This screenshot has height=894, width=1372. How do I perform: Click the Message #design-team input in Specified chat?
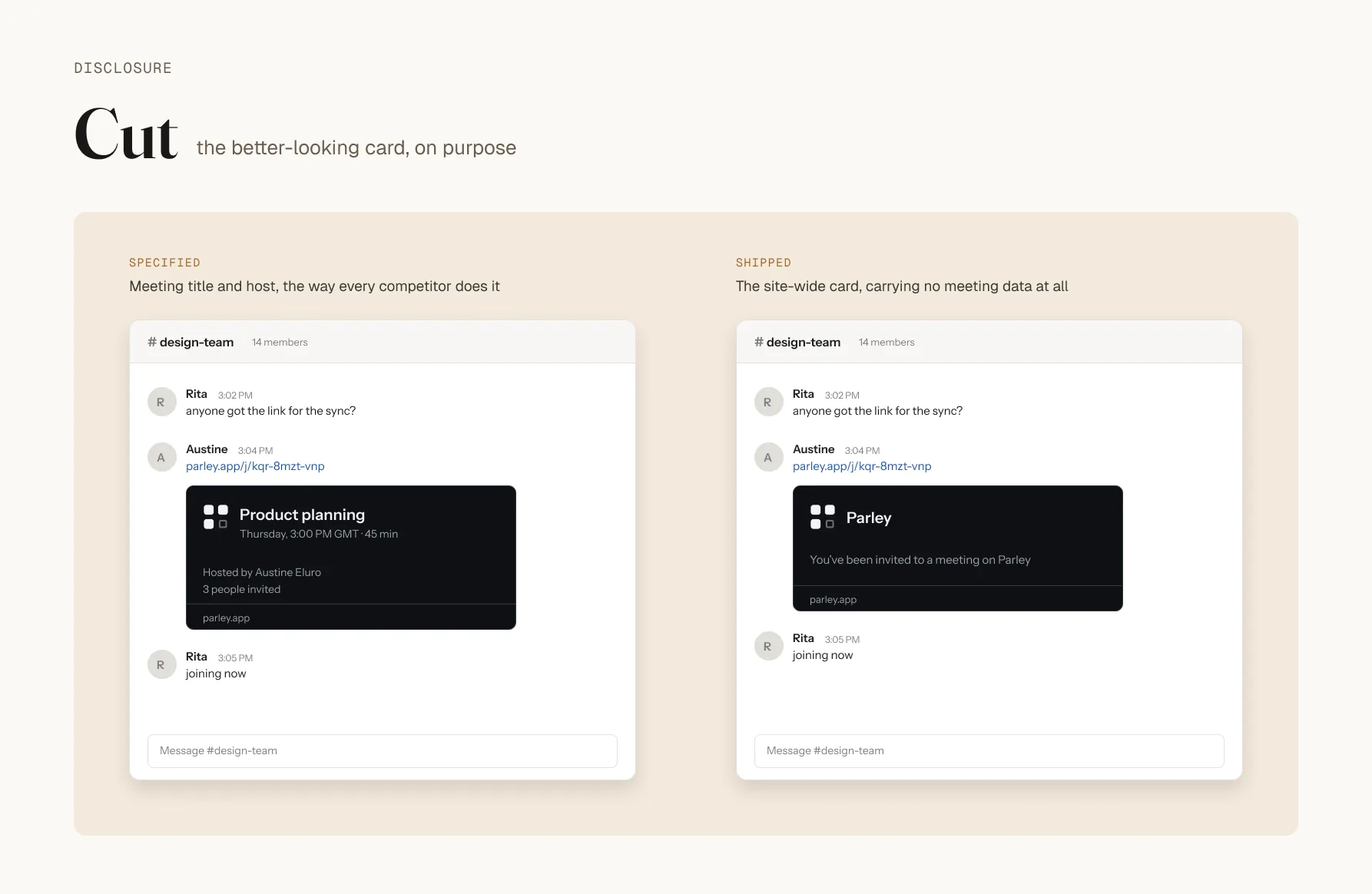click(x=383, y=751)
